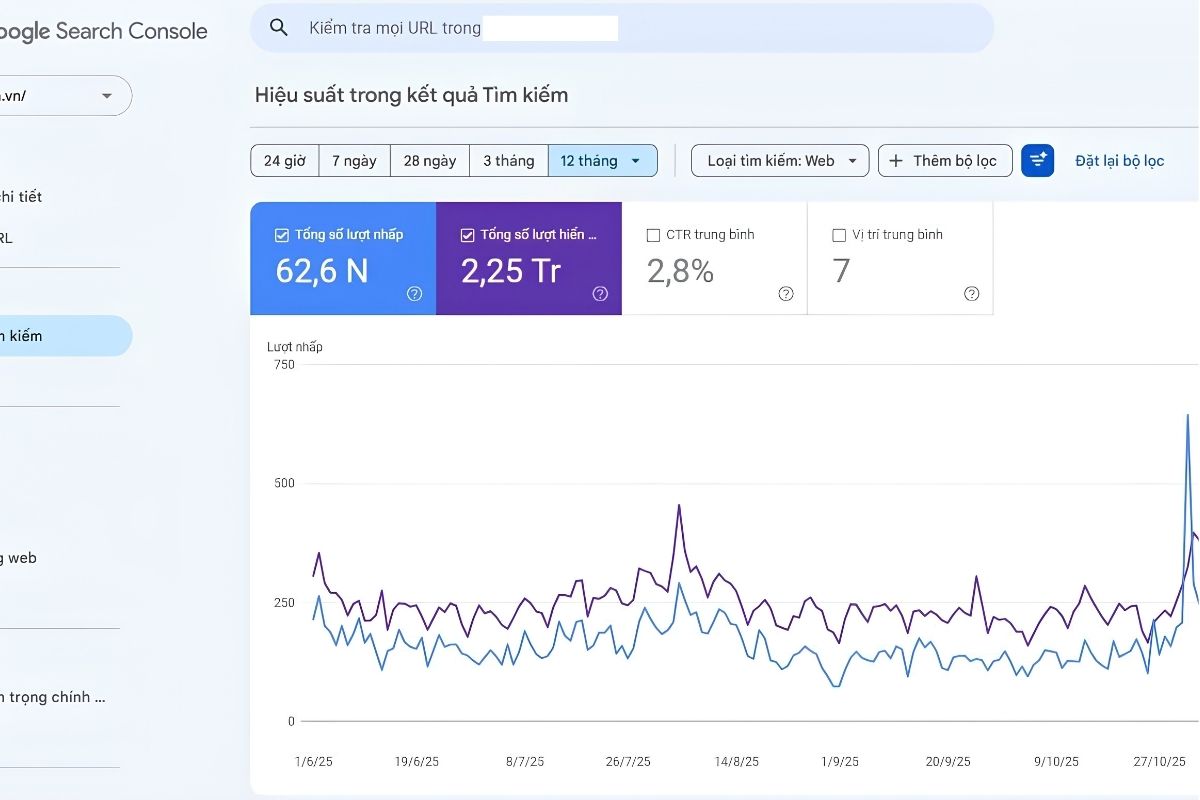
Task: Focus the Kiểm tra mọi URL search field
Action: [622, 28]
